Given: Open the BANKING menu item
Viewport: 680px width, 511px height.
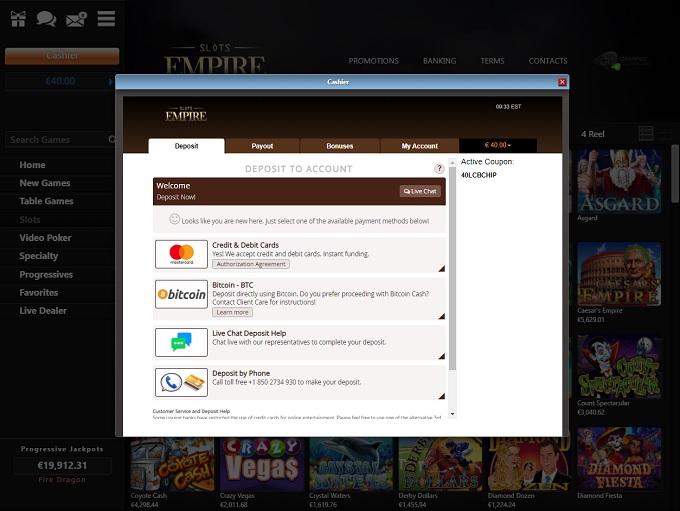Looking at the screenshot, I should tap(439, 61).
